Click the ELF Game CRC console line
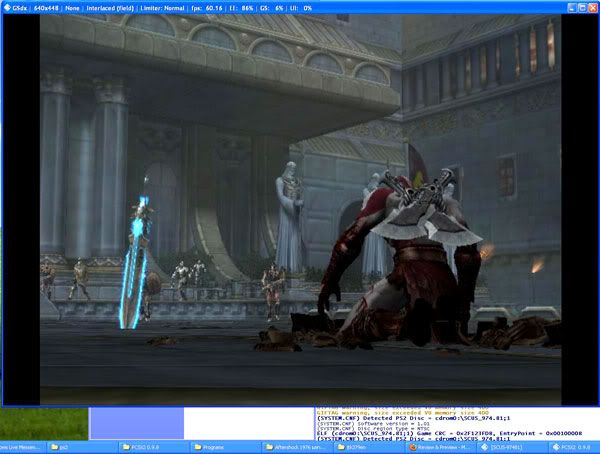600x454 pixels. click(449, 433)
